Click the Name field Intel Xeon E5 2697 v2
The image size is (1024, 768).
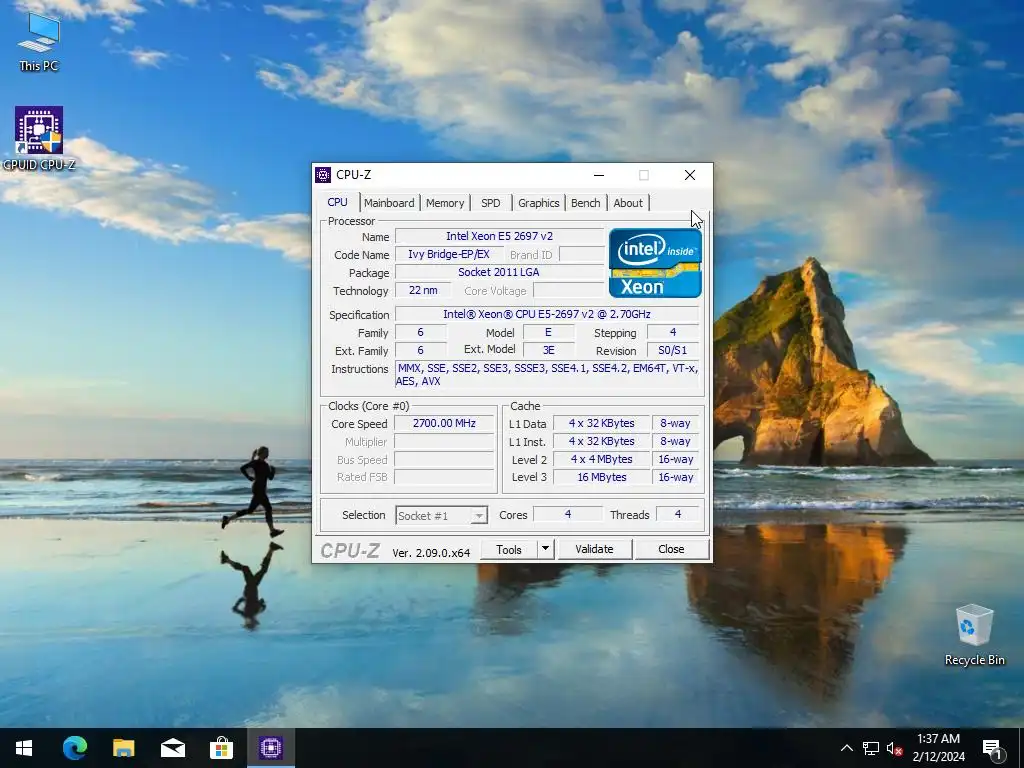point(500,236)
